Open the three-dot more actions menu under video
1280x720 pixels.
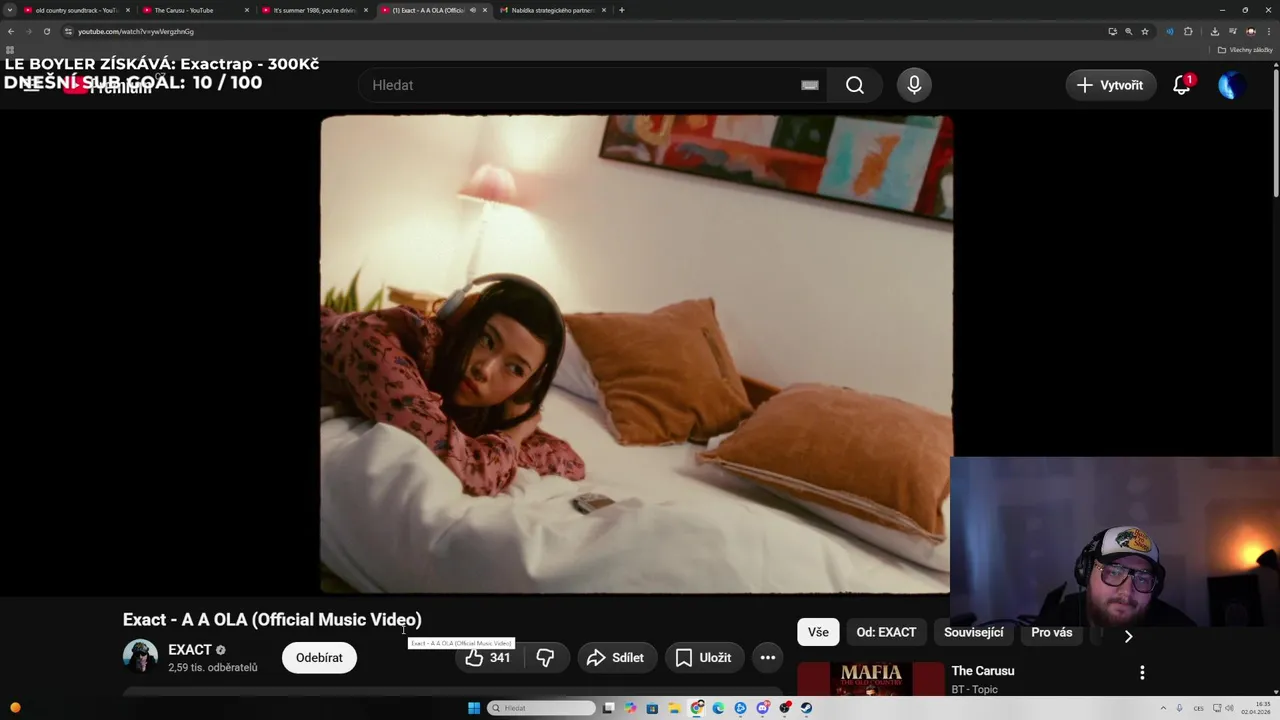click(x=768, y=657)
